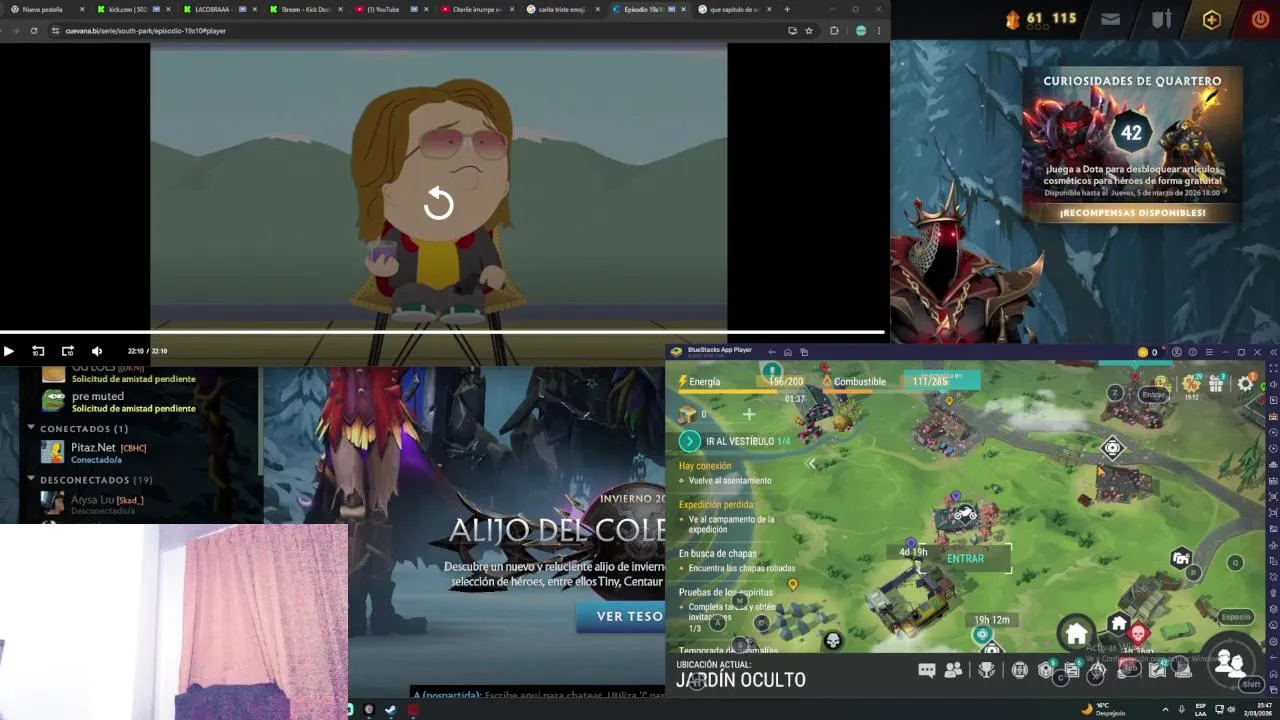Click the BlueStacks back arrow icon
Viewport: 1280px width, 720px height.
pyautogui.click(x=771, y=352)
